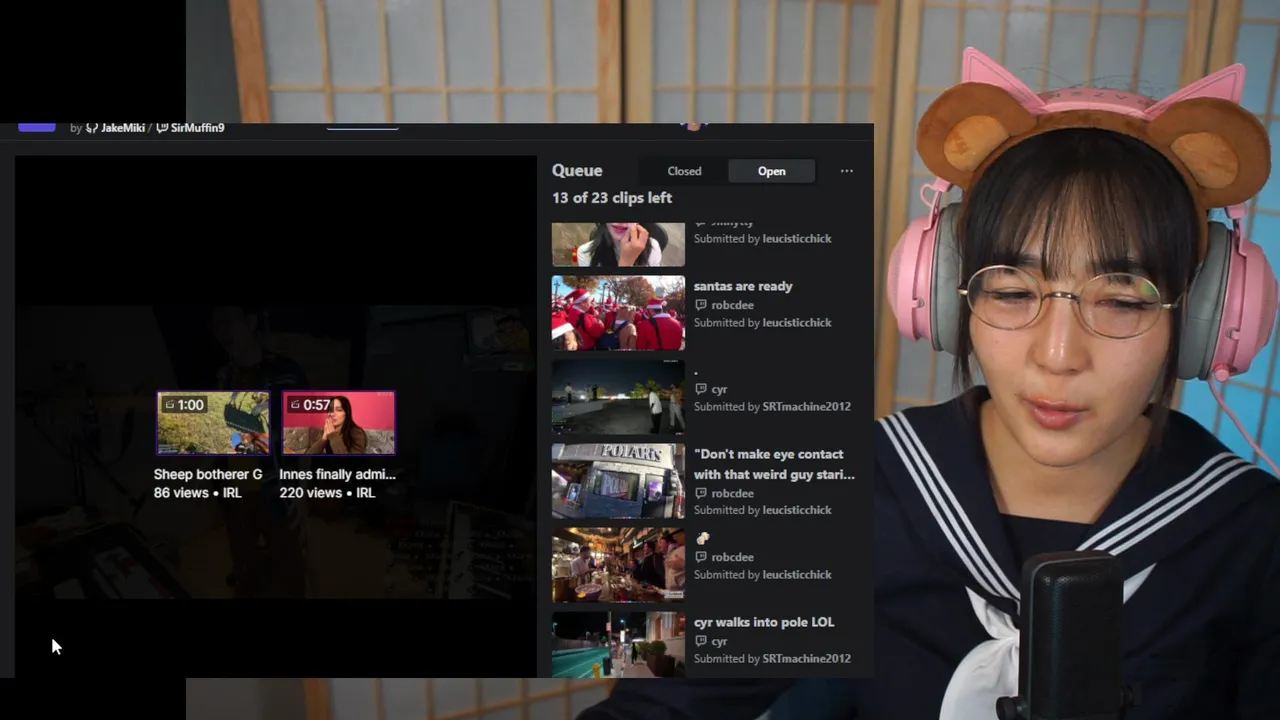1280x720 pixels.
Task: Click robcdee channel name under 'santas are ready'
Action: (733, 305)
